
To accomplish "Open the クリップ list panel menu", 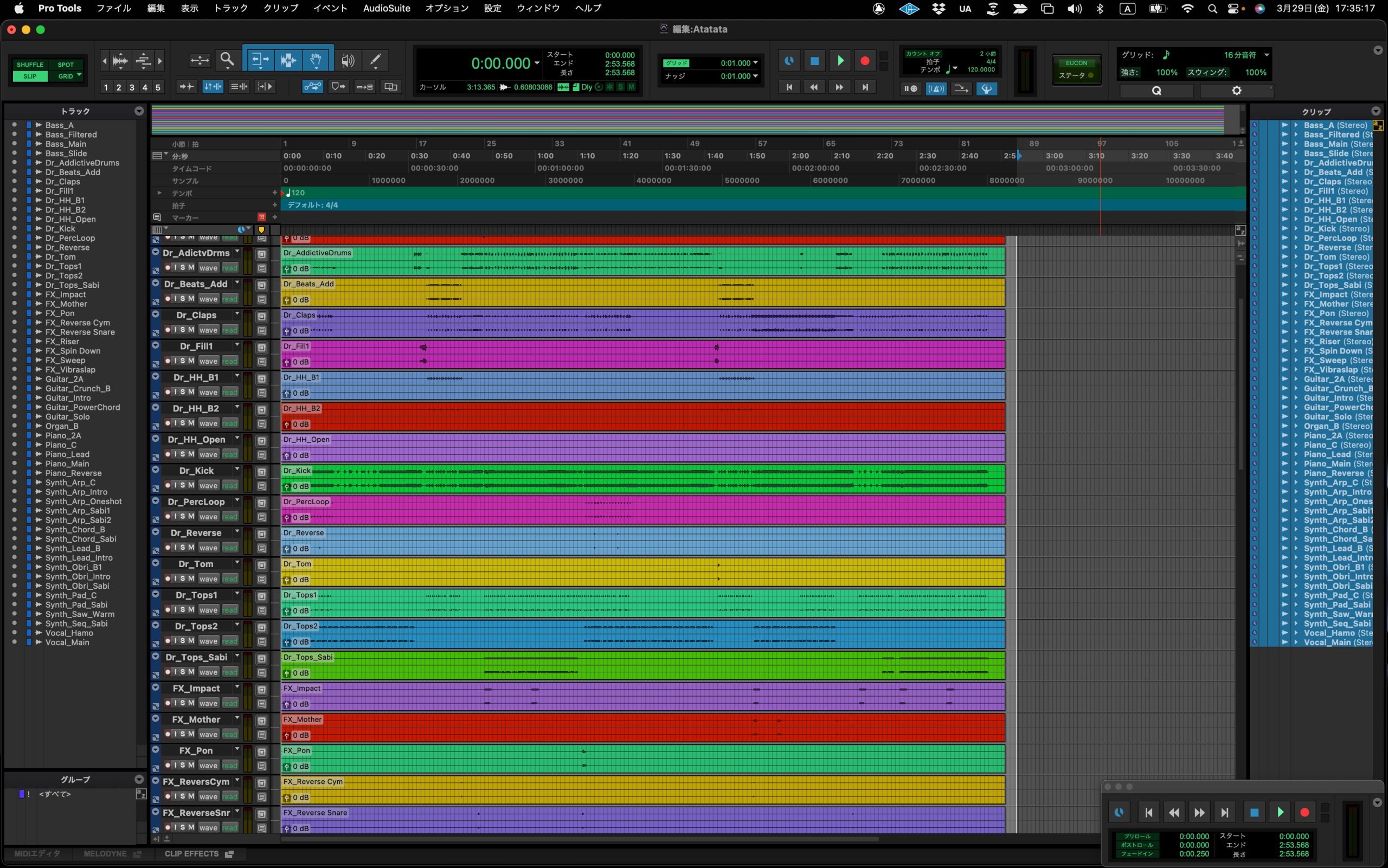I will (x=1376, y=111).
